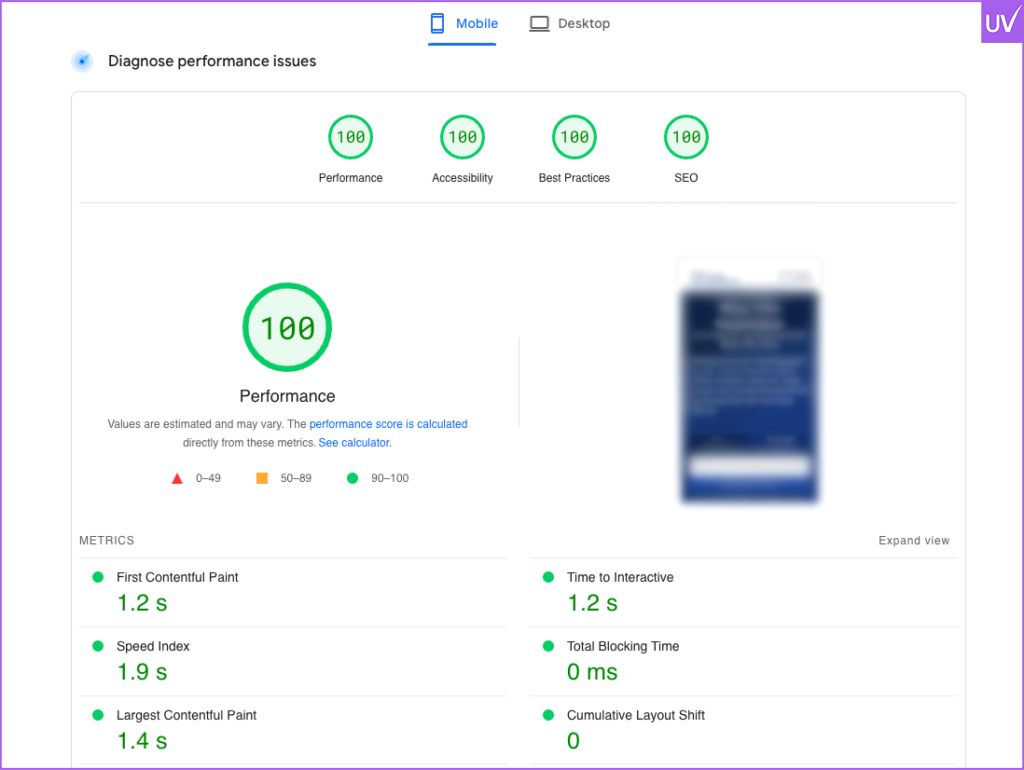Click the UV logo in corner
The image size is (1024, 770).
1001,22
